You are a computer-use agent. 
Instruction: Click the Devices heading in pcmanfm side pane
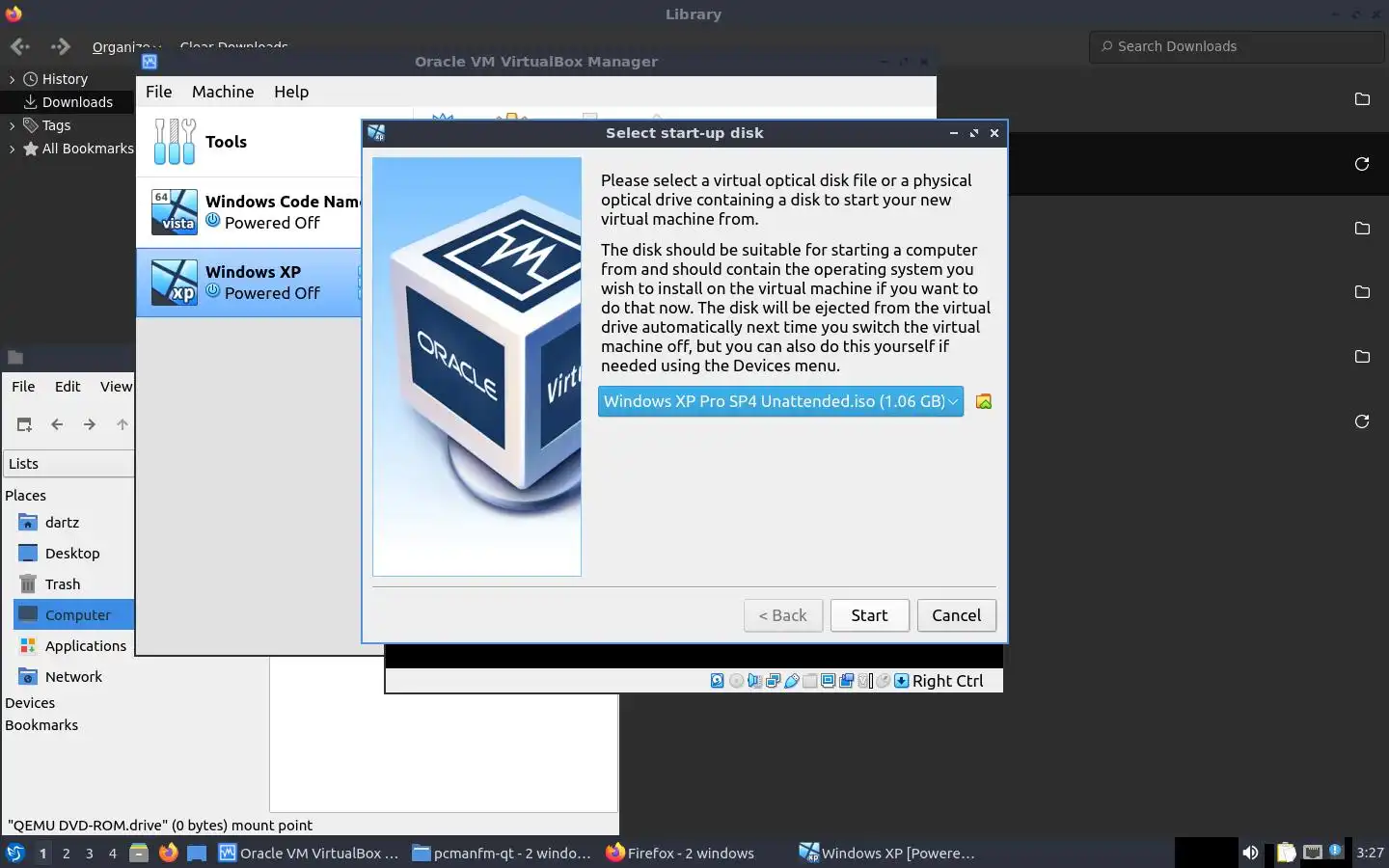pos(30,703)
